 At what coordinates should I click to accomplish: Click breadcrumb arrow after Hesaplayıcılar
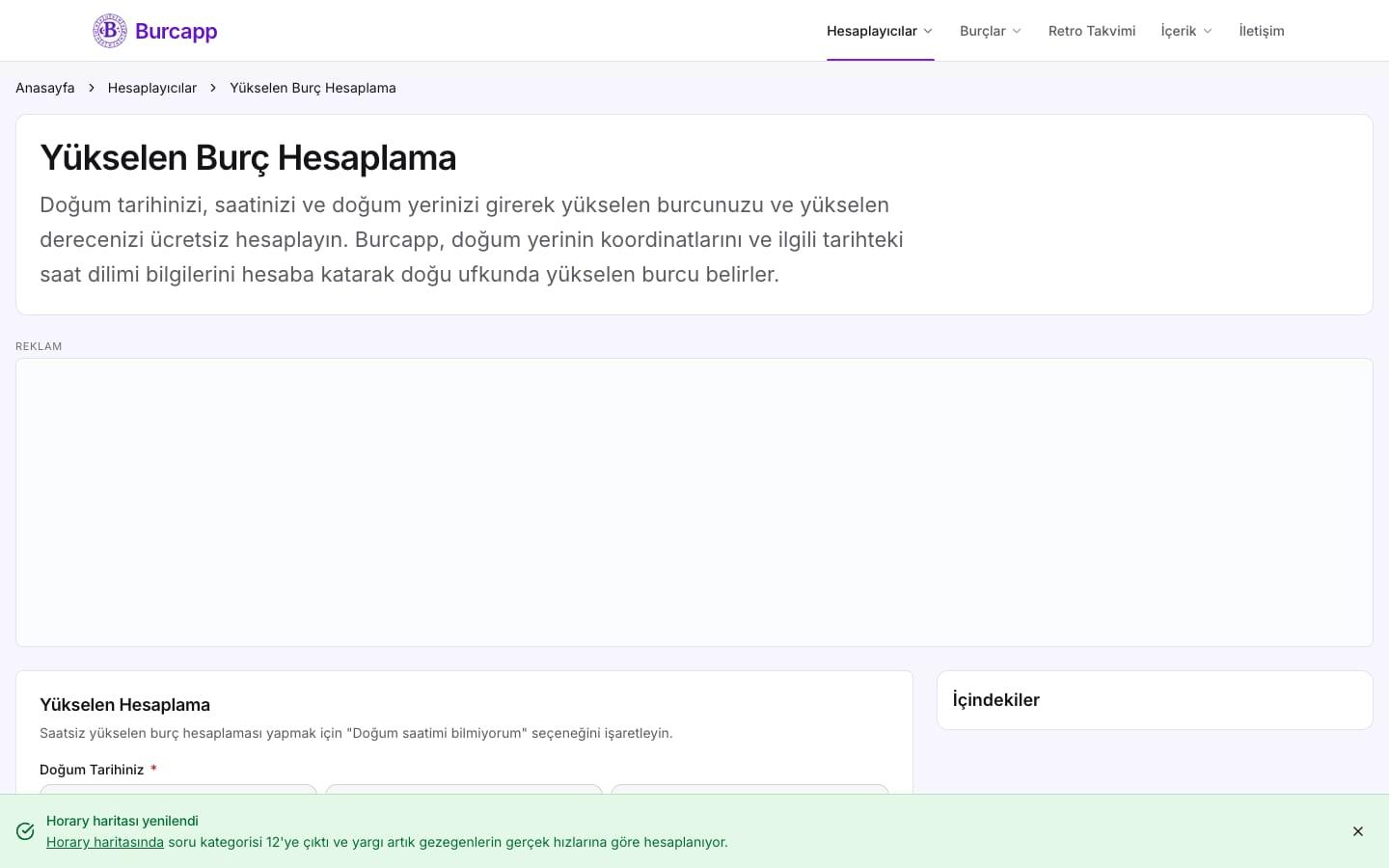click(x=213, y=88)
